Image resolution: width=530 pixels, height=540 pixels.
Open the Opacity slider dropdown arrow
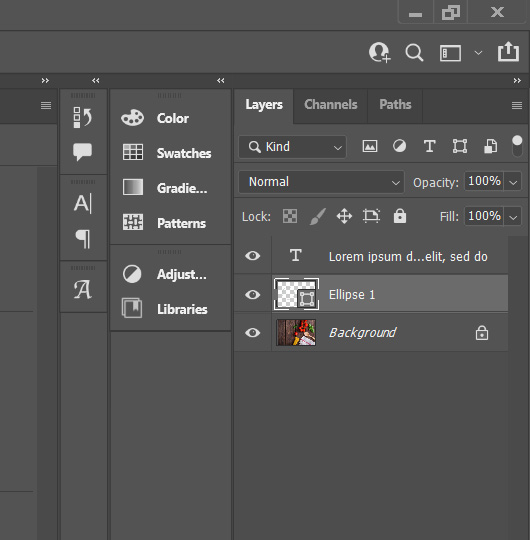tap(513, 182)
